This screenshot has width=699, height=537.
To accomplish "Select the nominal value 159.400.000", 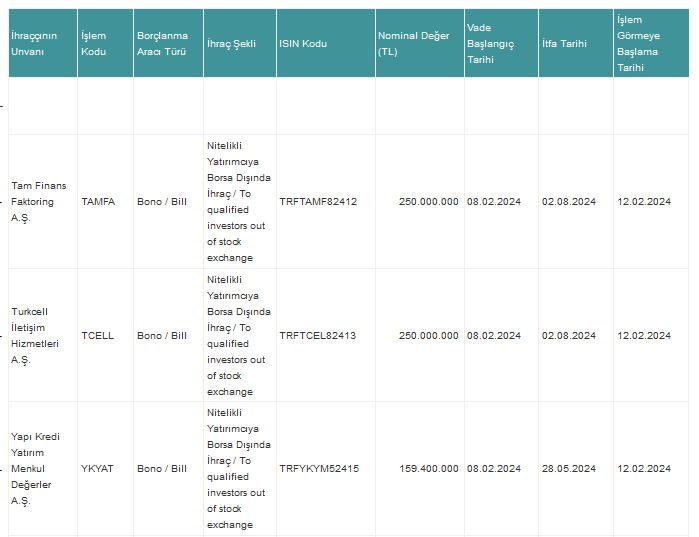I will point(429,468).
